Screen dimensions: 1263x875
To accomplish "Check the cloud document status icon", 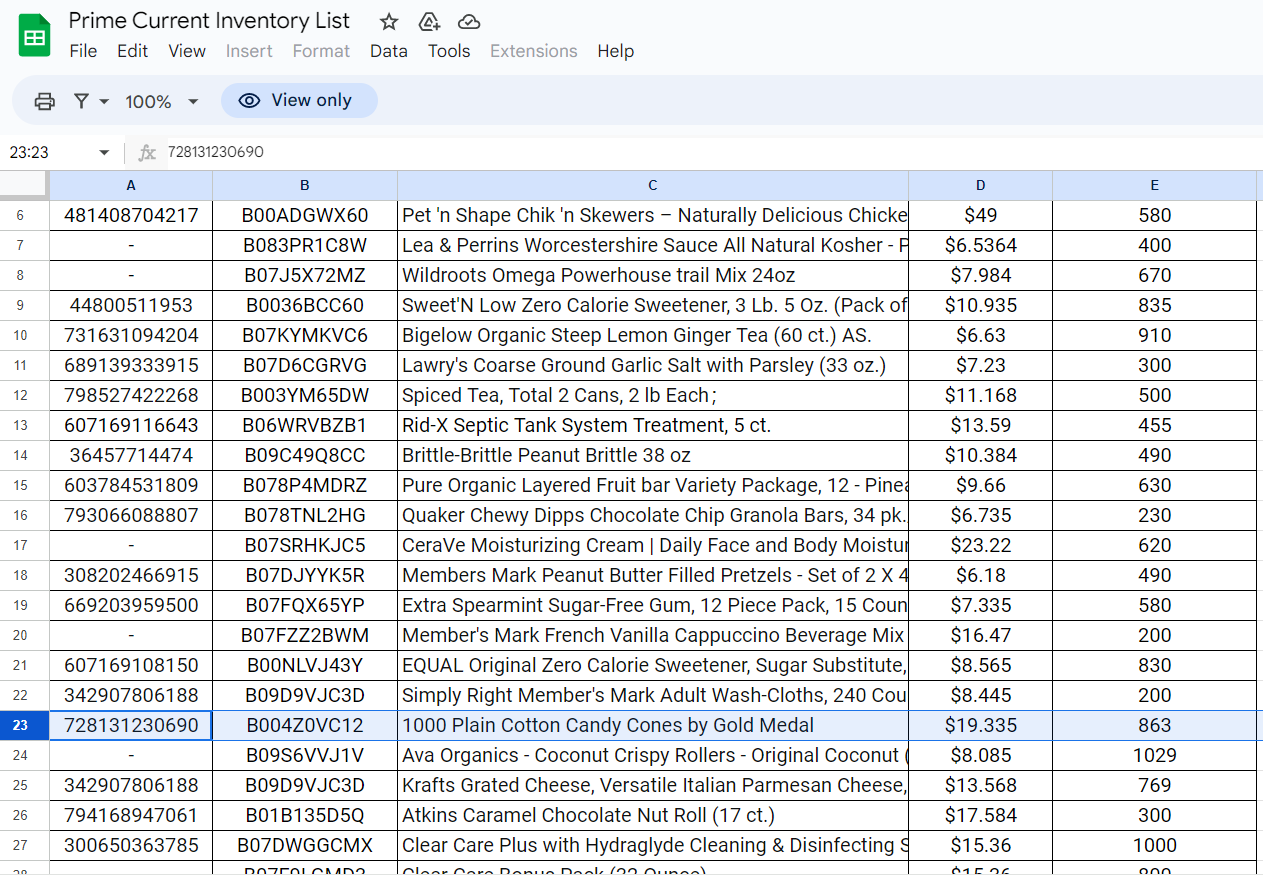I will 468,21.
